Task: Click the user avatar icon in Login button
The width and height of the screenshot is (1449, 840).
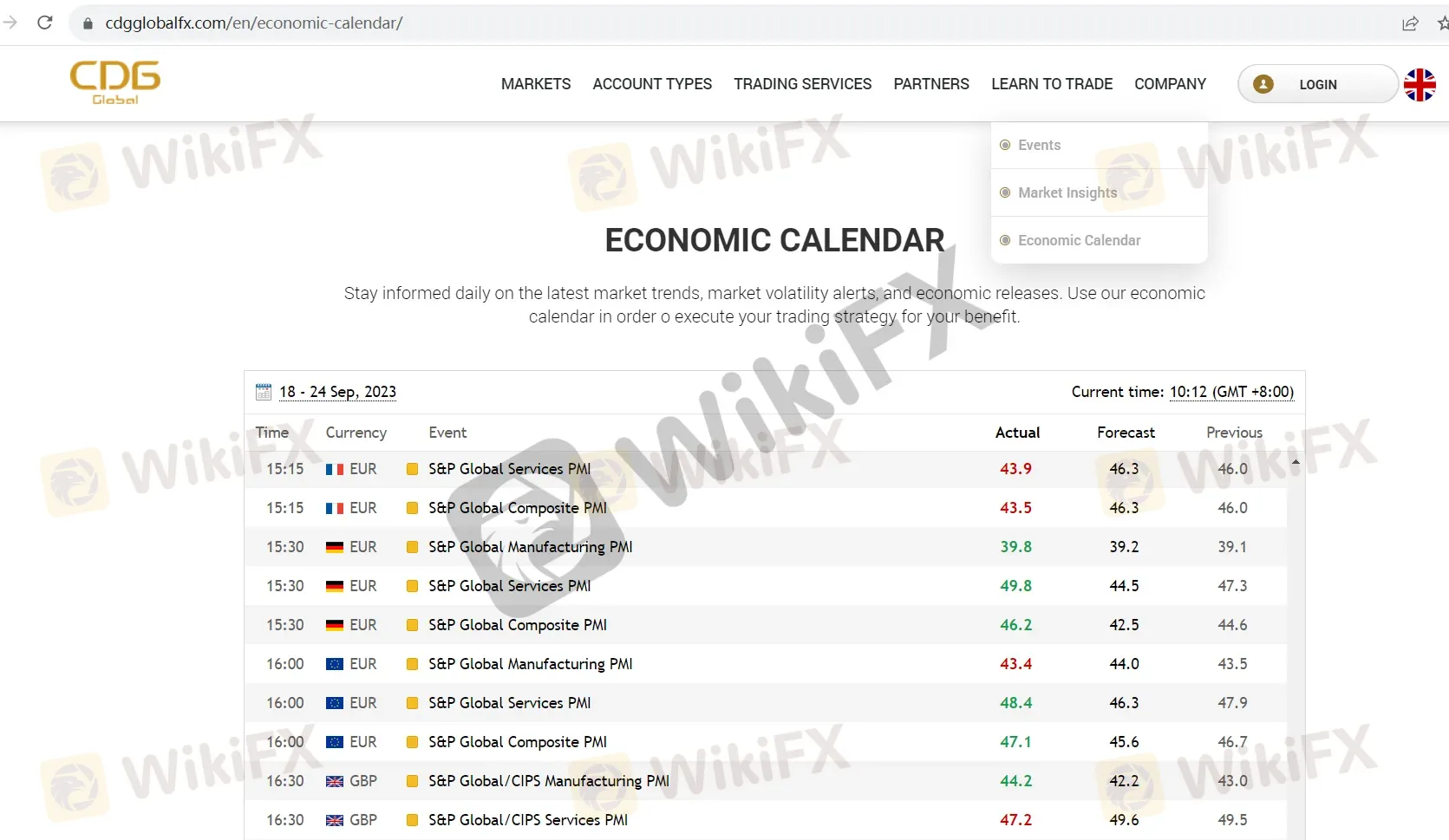Action: 1263,84
